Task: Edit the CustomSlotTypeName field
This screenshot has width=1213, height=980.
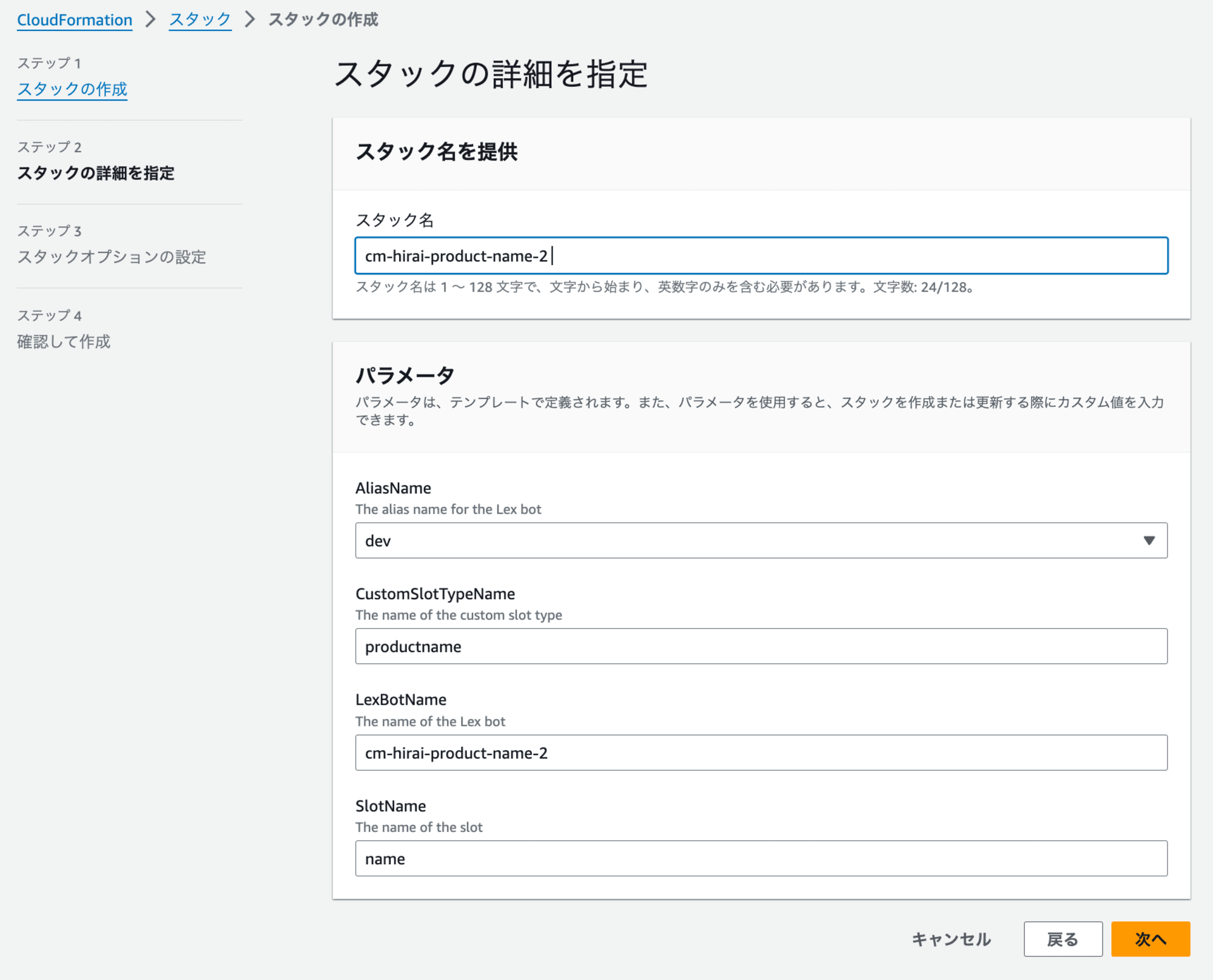Action: [x=761, y=646]
